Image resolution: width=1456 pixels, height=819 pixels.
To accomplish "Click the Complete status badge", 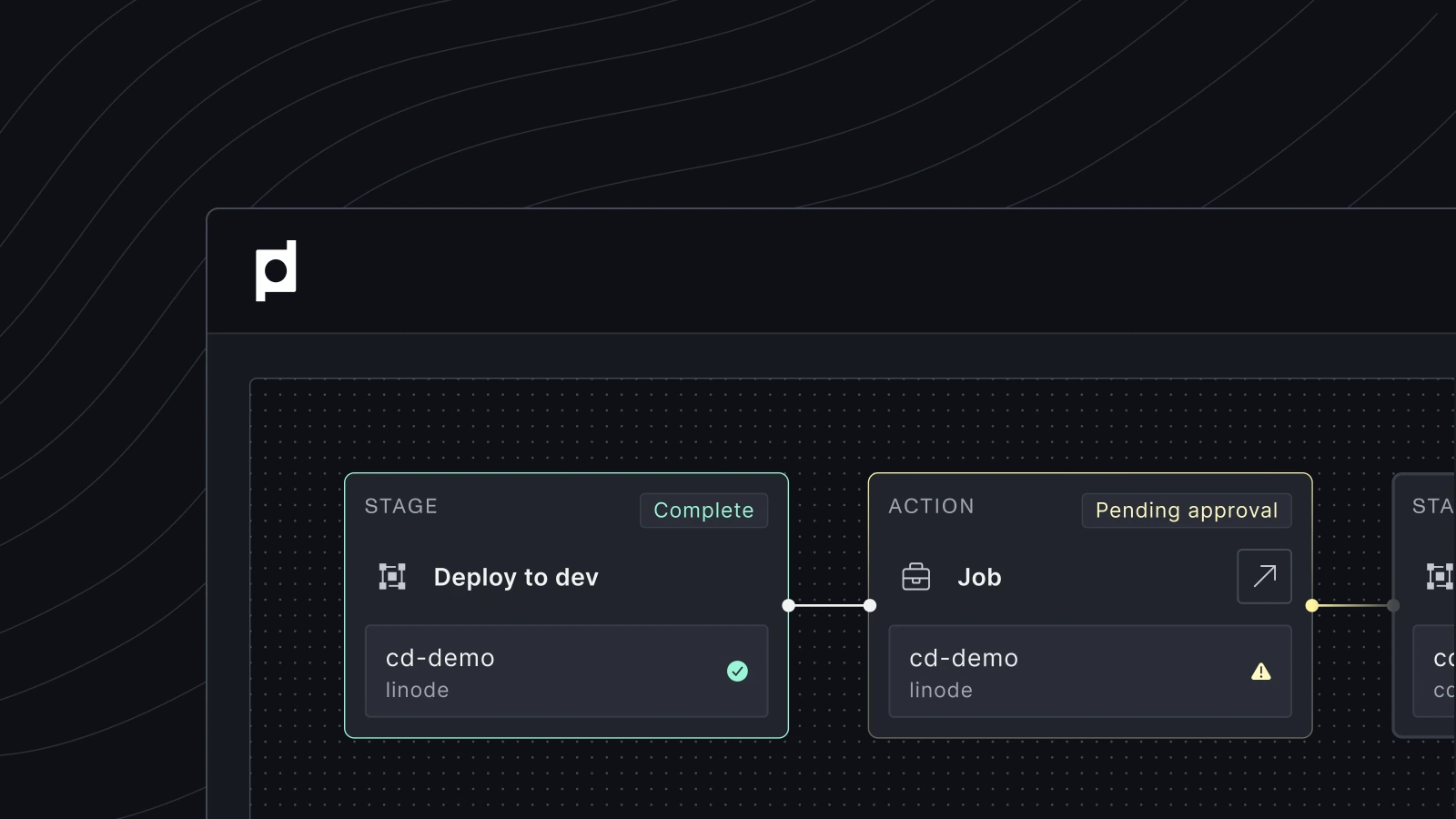I will (703, 511).
